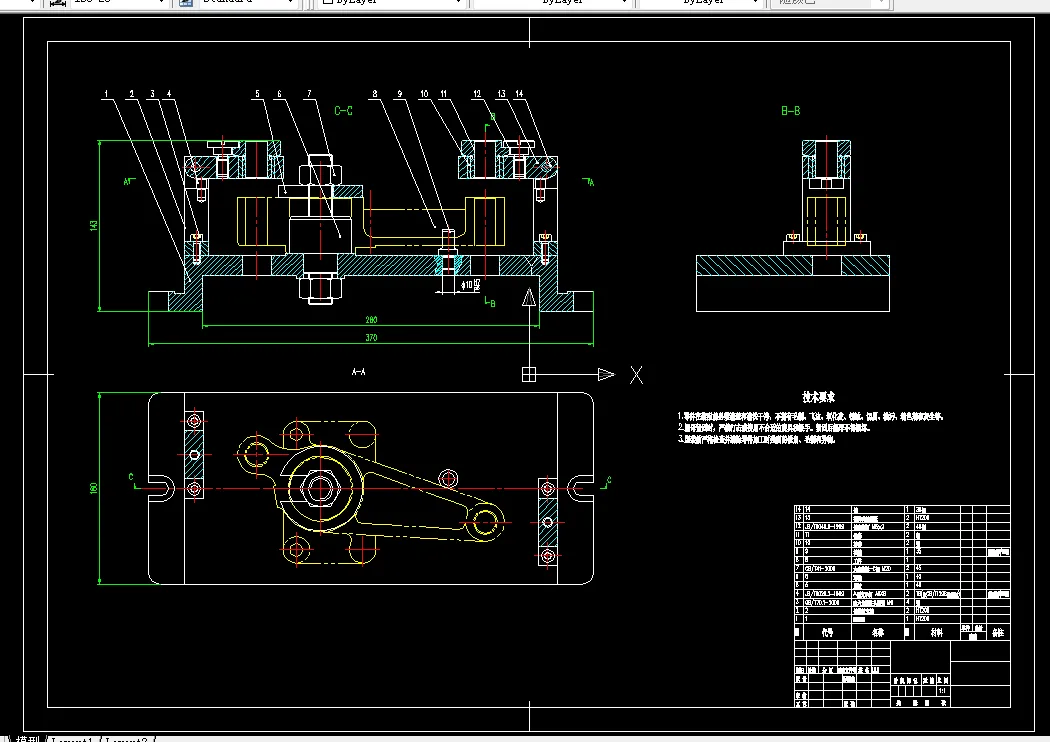This screenshot has width=1050, height=742.
Task: Select the 名称 title block header cell
Action: (878, 632)
